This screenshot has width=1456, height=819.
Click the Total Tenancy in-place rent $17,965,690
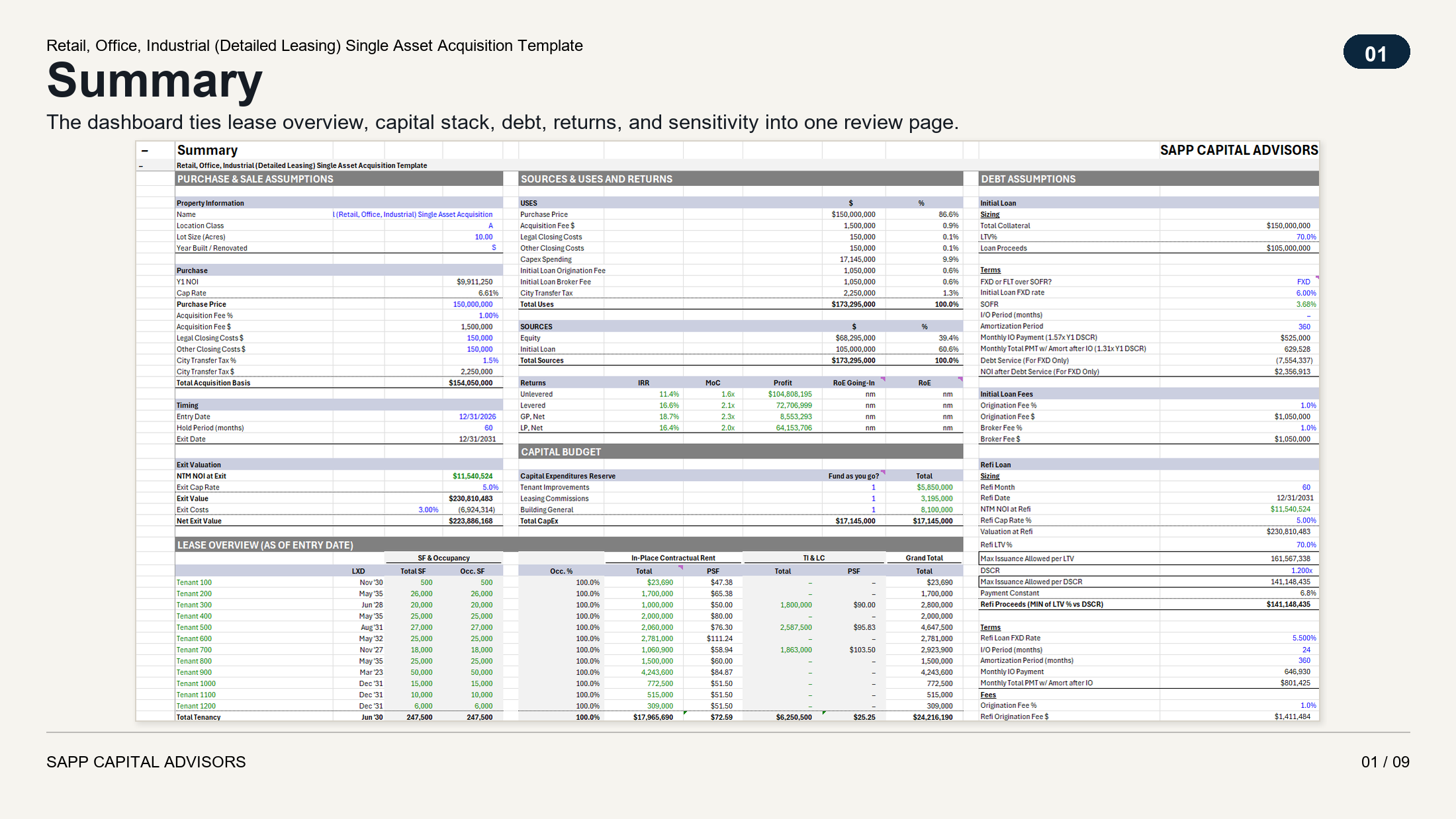[653, 718]
